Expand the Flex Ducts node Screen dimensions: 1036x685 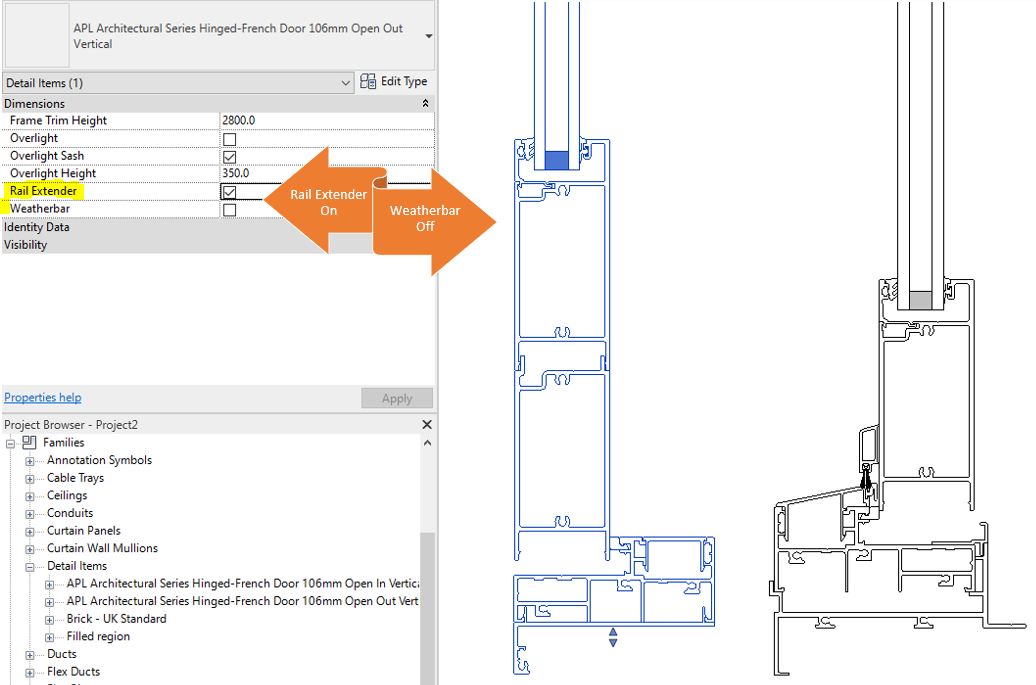30,673
